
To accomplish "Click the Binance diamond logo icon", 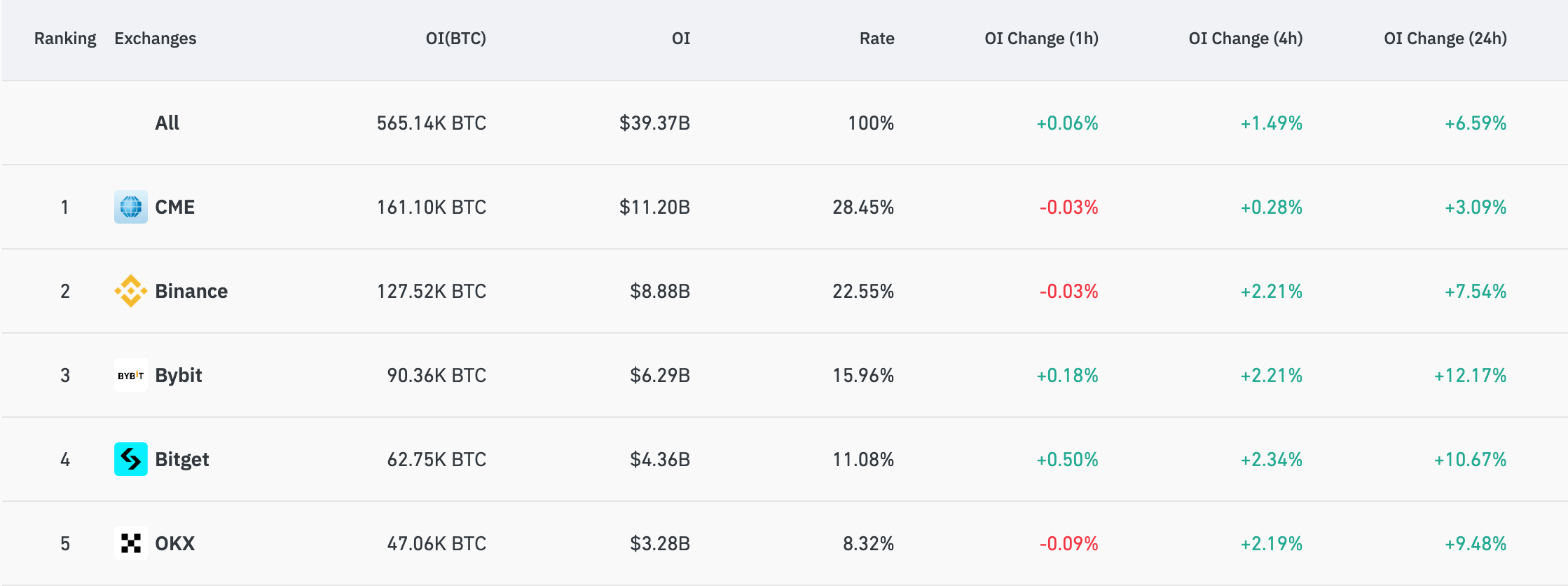I will pyautogui.click(x=130, y=291).
